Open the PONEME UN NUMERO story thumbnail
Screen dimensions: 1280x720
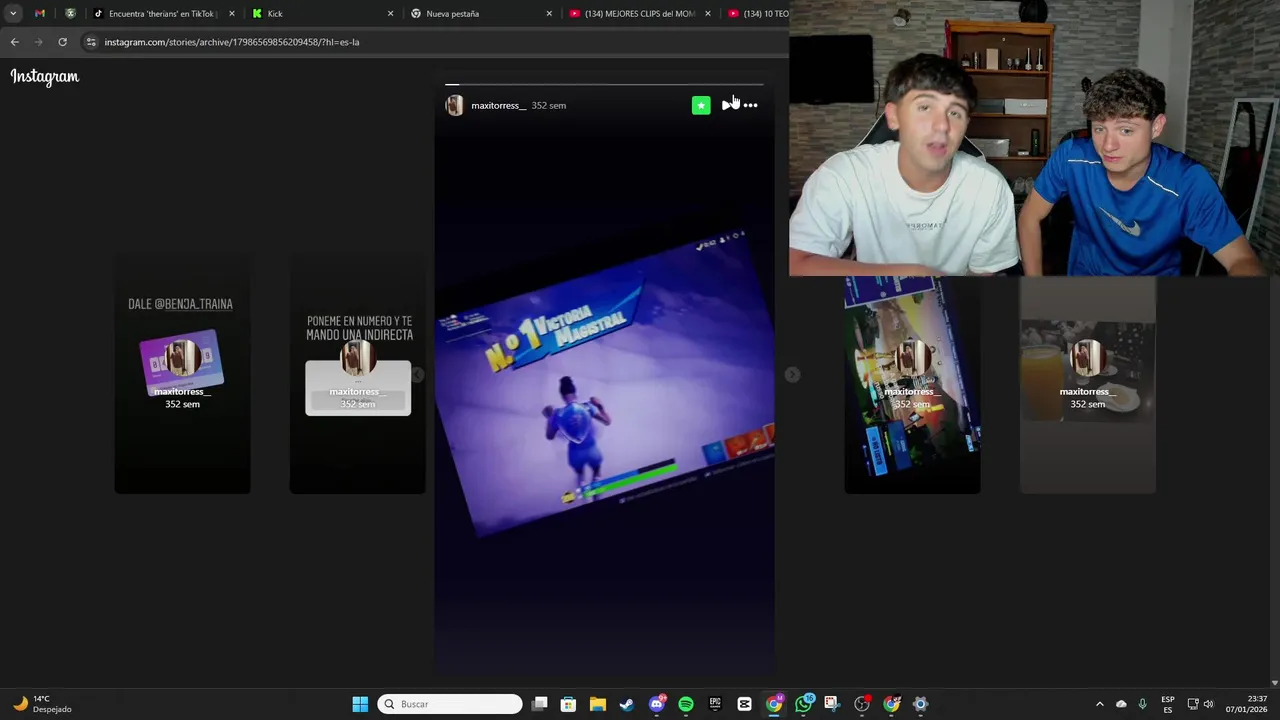357,373
